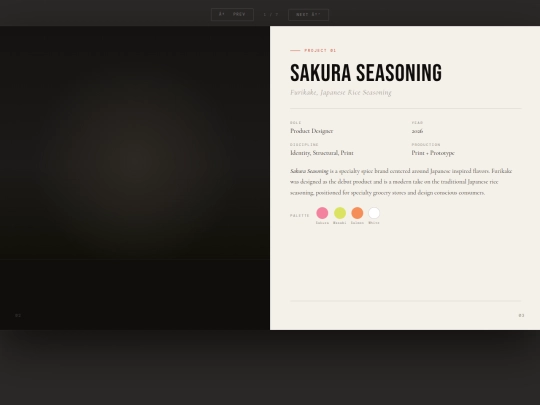Click the description paragraph about Sakura Seasoning

(401, 182)
